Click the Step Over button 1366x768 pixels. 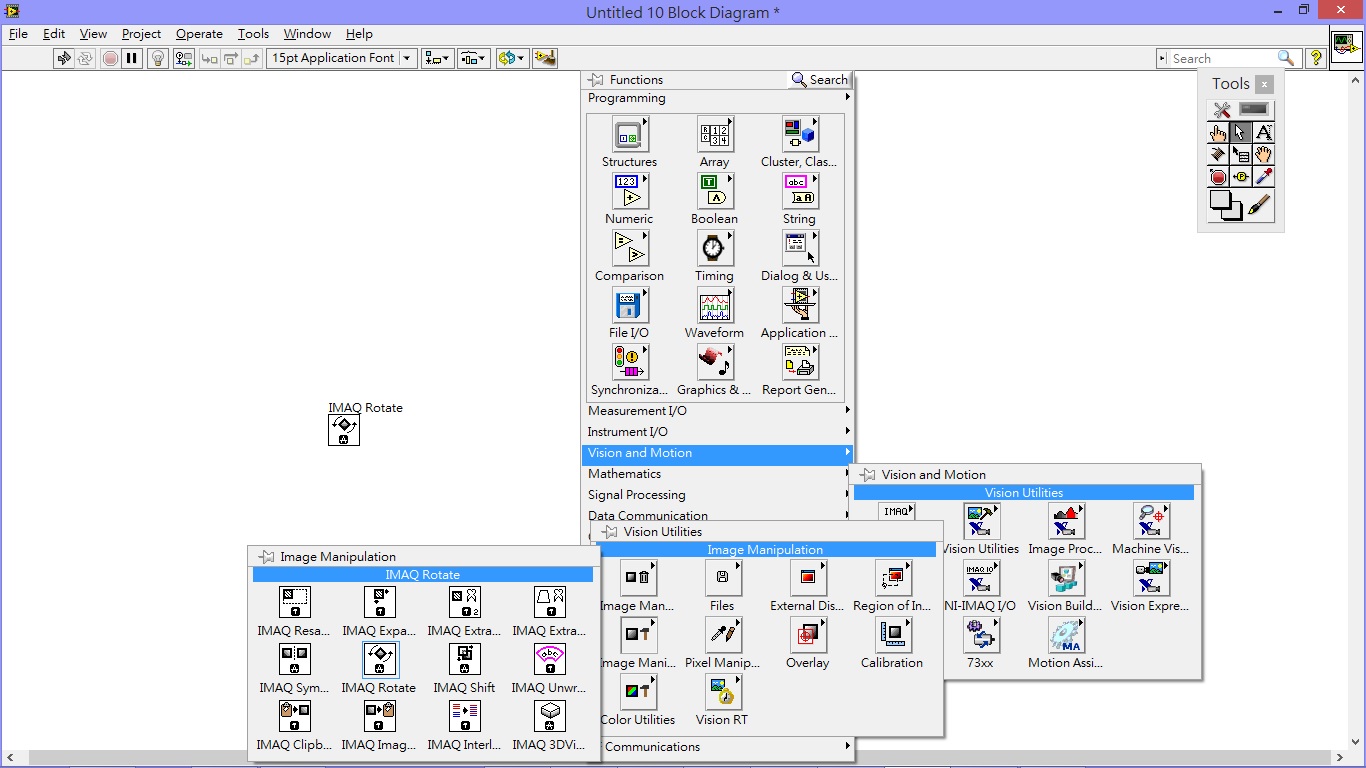[231, 58]
